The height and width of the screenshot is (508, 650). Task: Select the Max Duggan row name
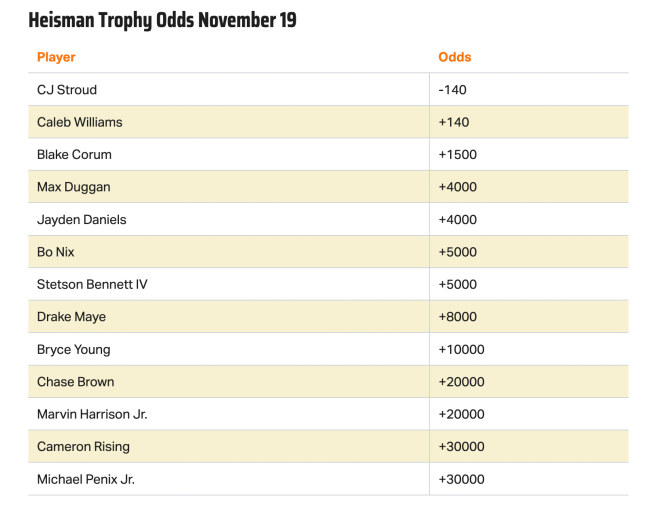pos(74,187)
